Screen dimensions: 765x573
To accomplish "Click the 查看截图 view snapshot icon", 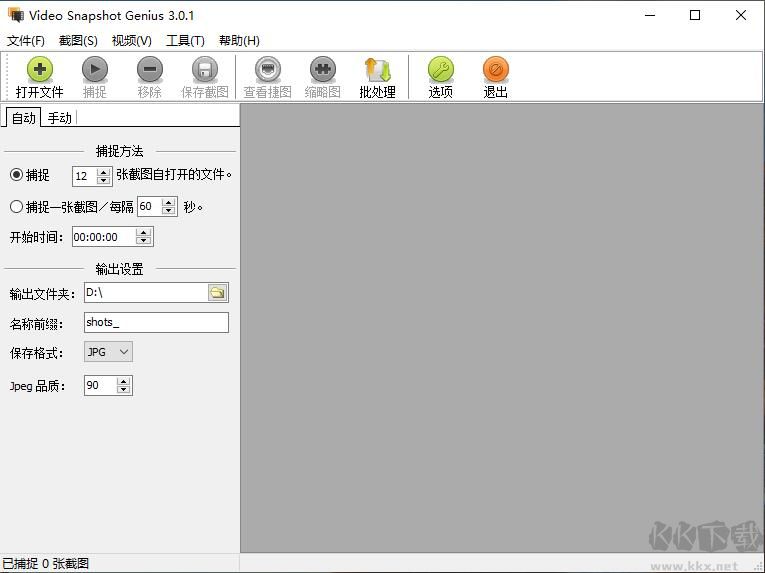I will click(x=267, y=69).
